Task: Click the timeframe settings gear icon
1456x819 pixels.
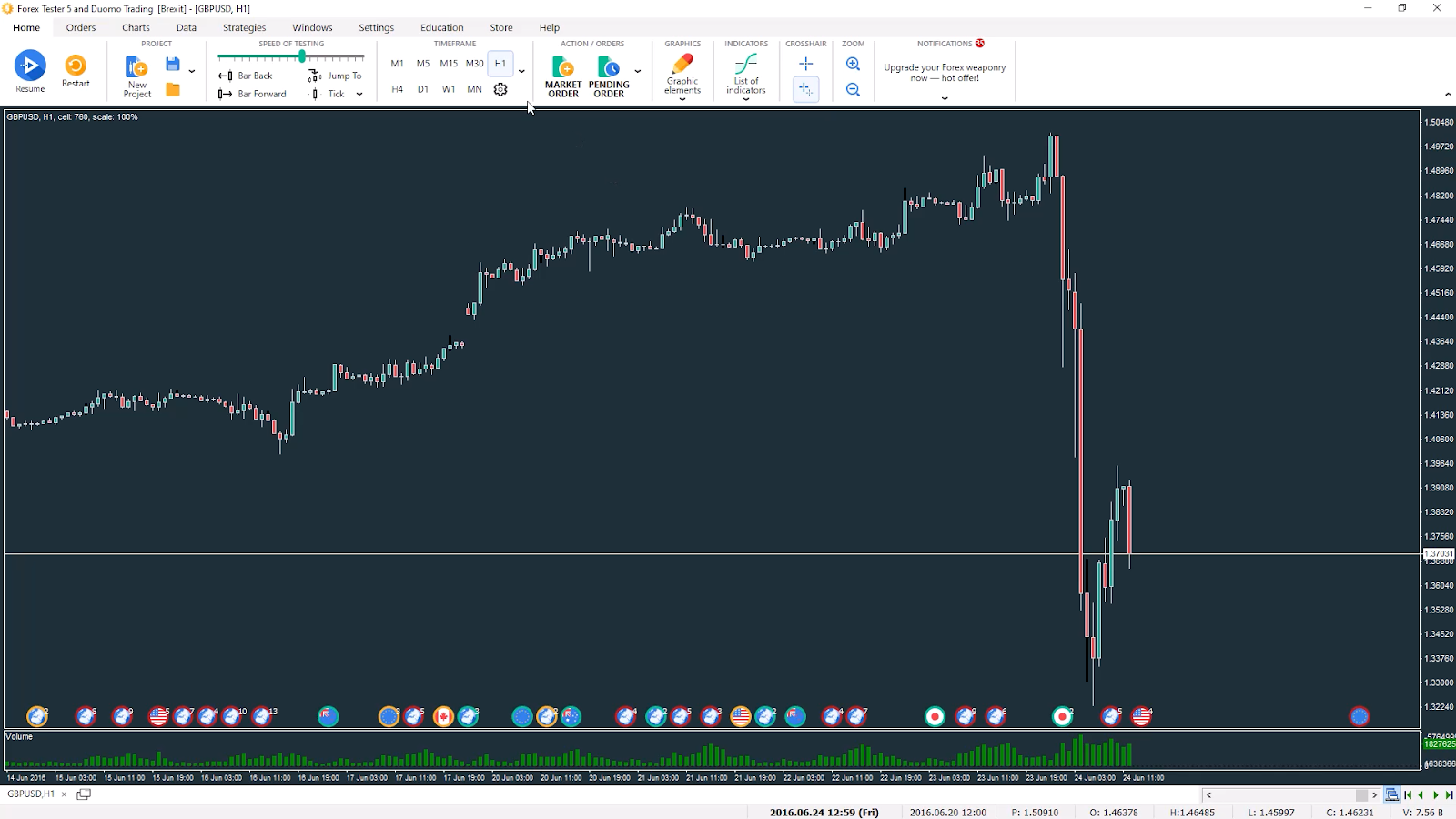Action: [499, 89]
